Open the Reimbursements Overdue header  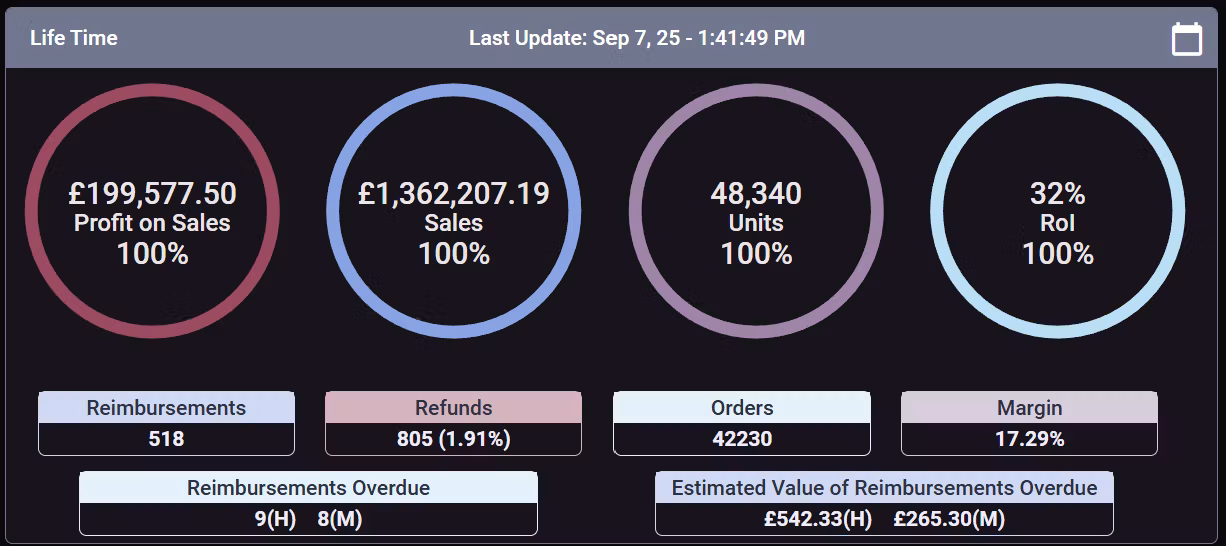[308, 488]
